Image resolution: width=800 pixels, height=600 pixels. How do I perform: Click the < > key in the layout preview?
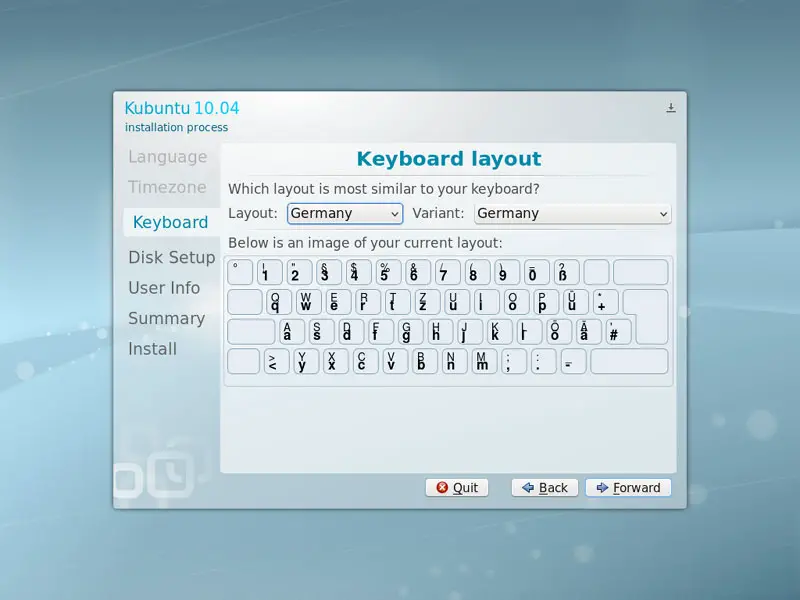click(x=277, y=362)
